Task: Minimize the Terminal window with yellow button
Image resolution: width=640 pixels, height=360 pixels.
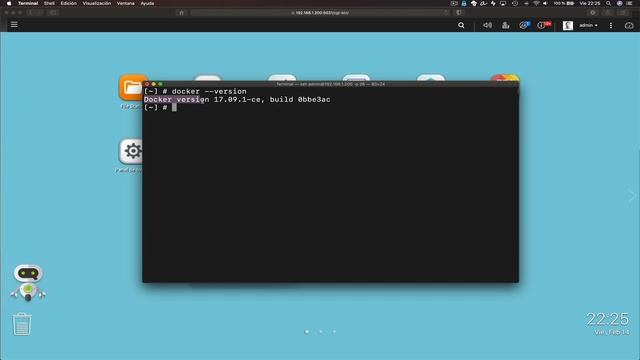Action: click(x=153, y=84)
